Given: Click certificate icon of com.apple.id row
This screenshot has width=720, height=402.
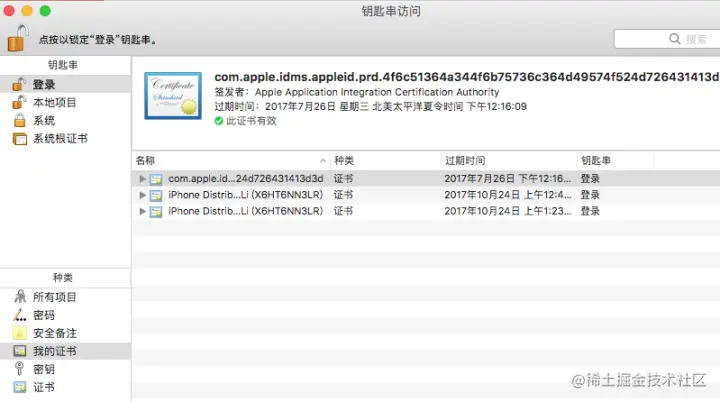Looking at the screenshot, I should (156, 179).
